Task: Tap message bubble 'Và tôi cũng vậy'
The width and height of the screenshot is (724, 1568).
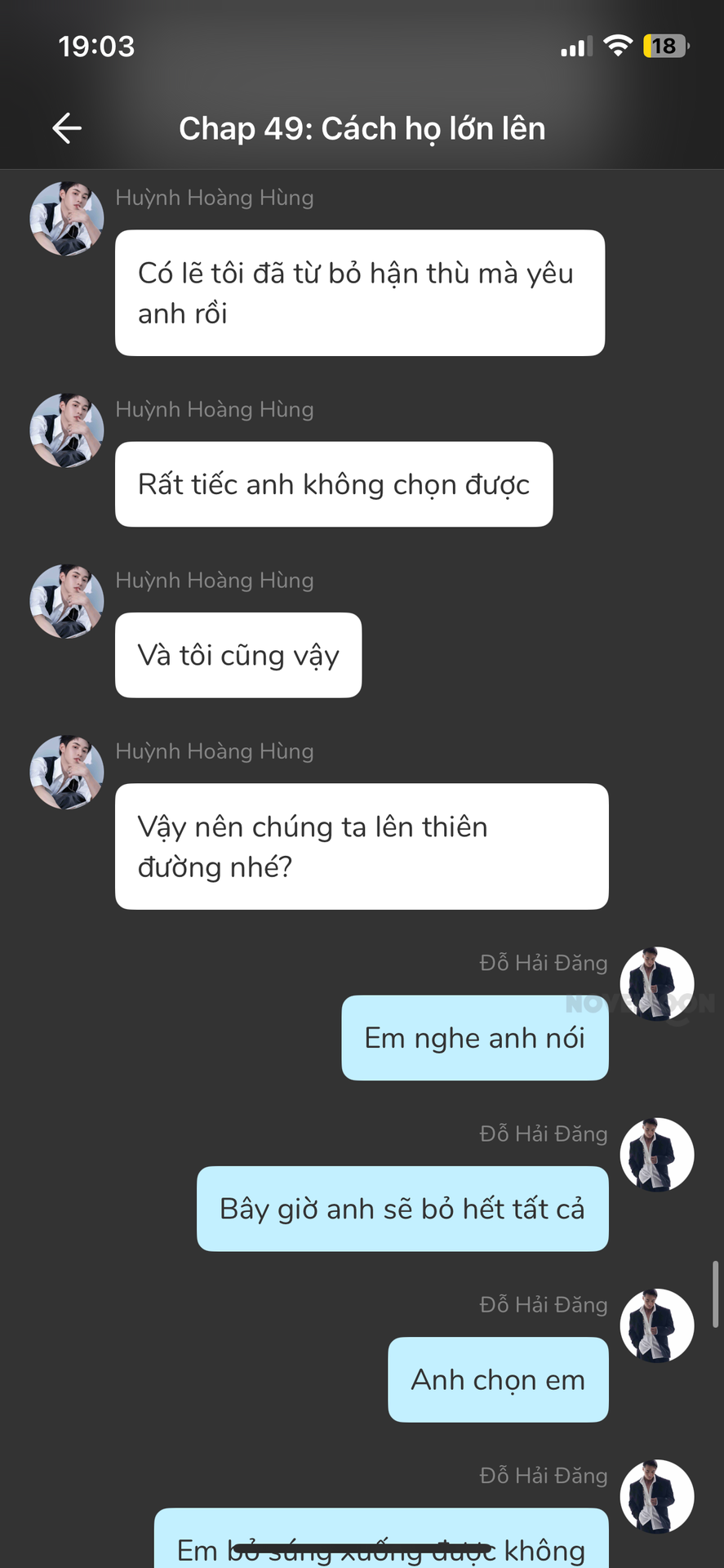Action: click(x=238, y=655)
